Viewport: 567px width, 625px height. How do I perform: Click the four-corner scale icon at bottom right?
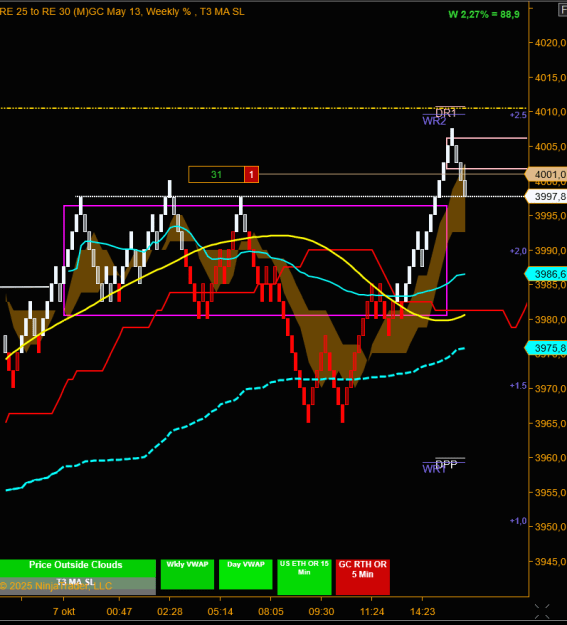(x=542, y=611)
